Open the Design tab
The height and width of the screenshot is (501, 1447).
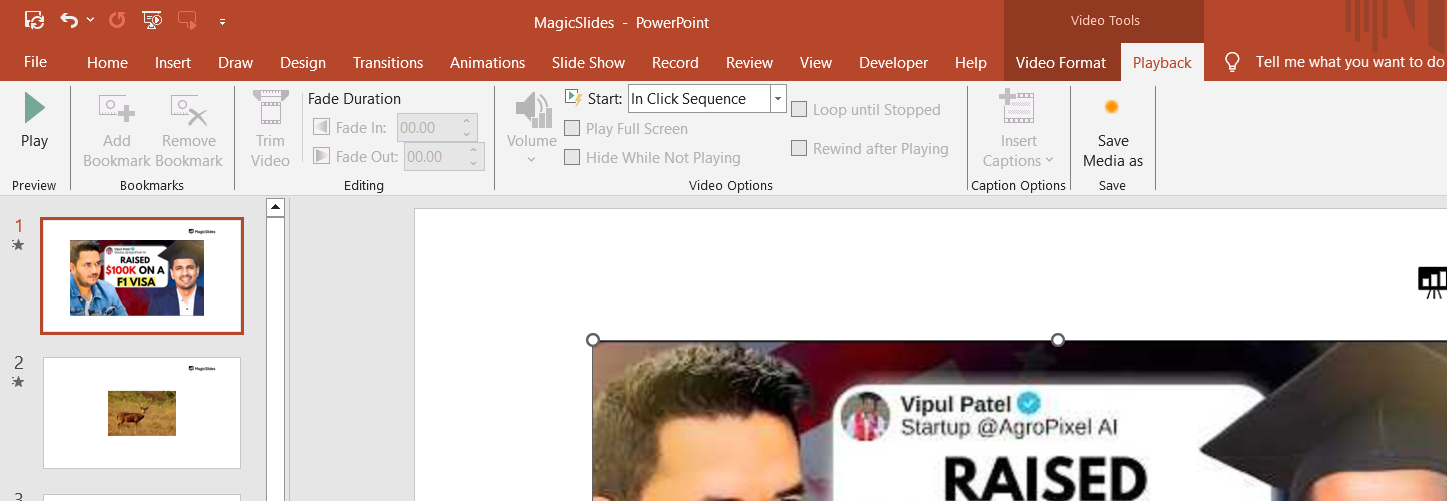303,62
